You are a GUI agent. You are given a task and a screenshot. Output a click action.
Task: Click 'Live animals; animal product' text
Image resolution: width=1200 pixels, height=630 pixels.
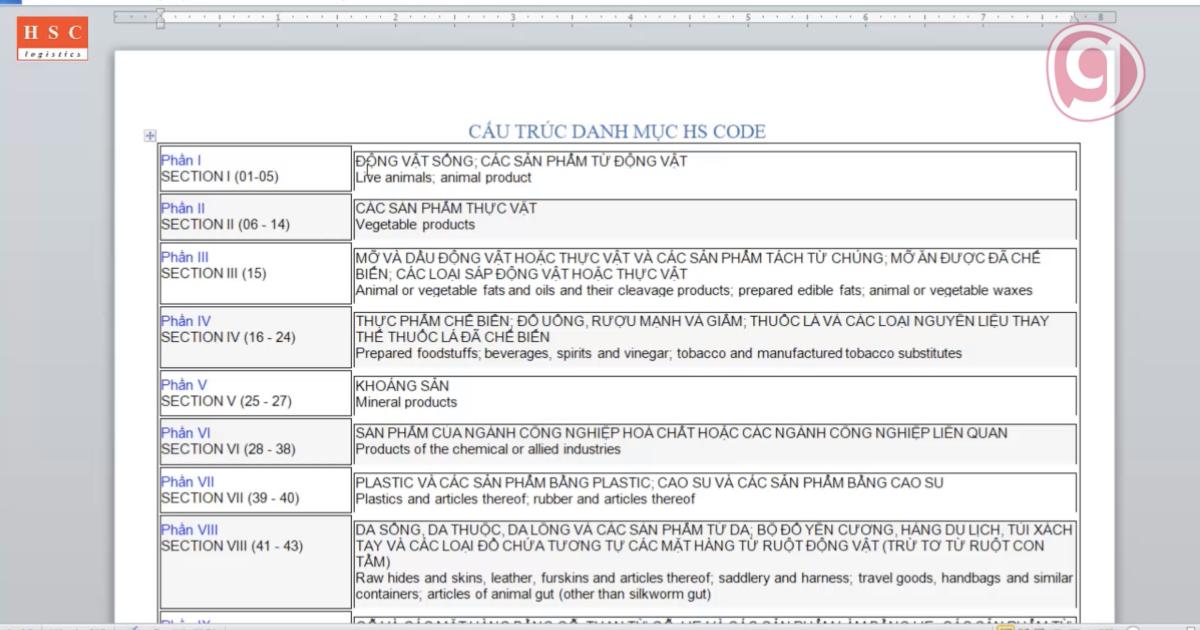[443, 177]
